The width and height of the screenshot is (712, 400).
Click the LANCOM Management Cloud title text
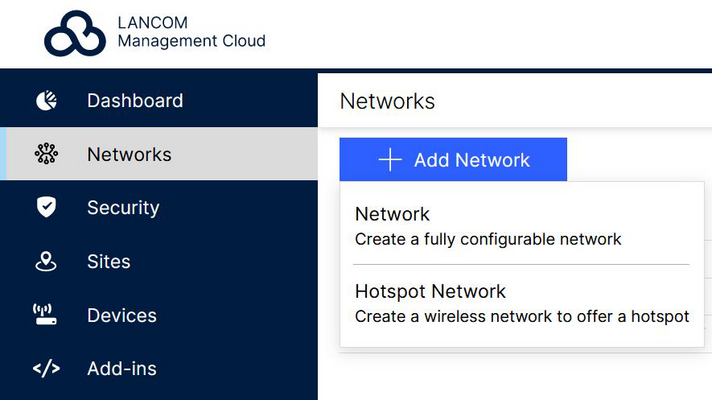(x=191, y=33)
